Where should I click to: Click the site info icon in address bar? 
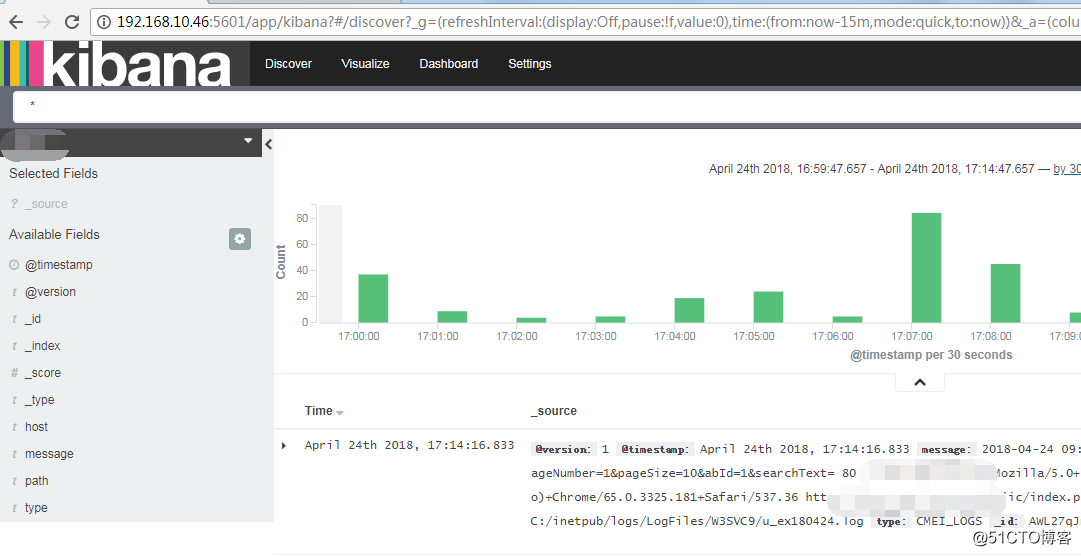tap(103, 22)
